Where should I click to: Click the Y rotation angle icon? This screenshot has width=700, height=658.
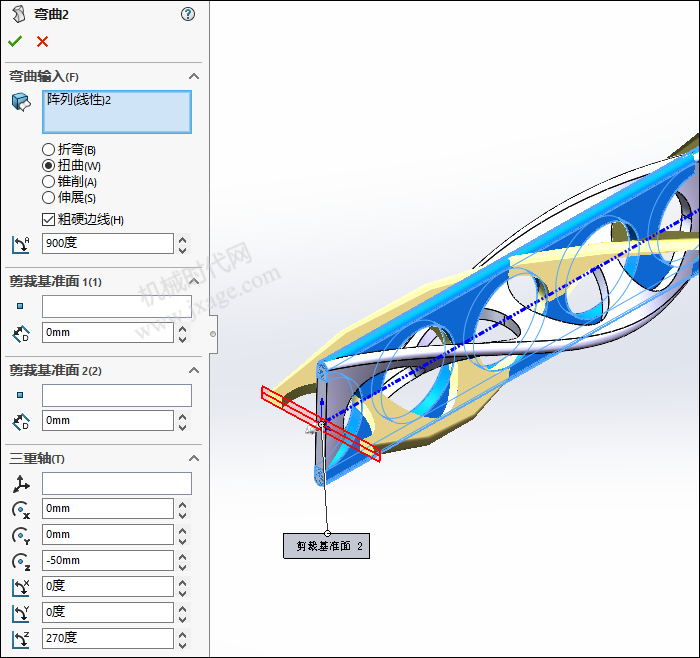pos(21,613)
